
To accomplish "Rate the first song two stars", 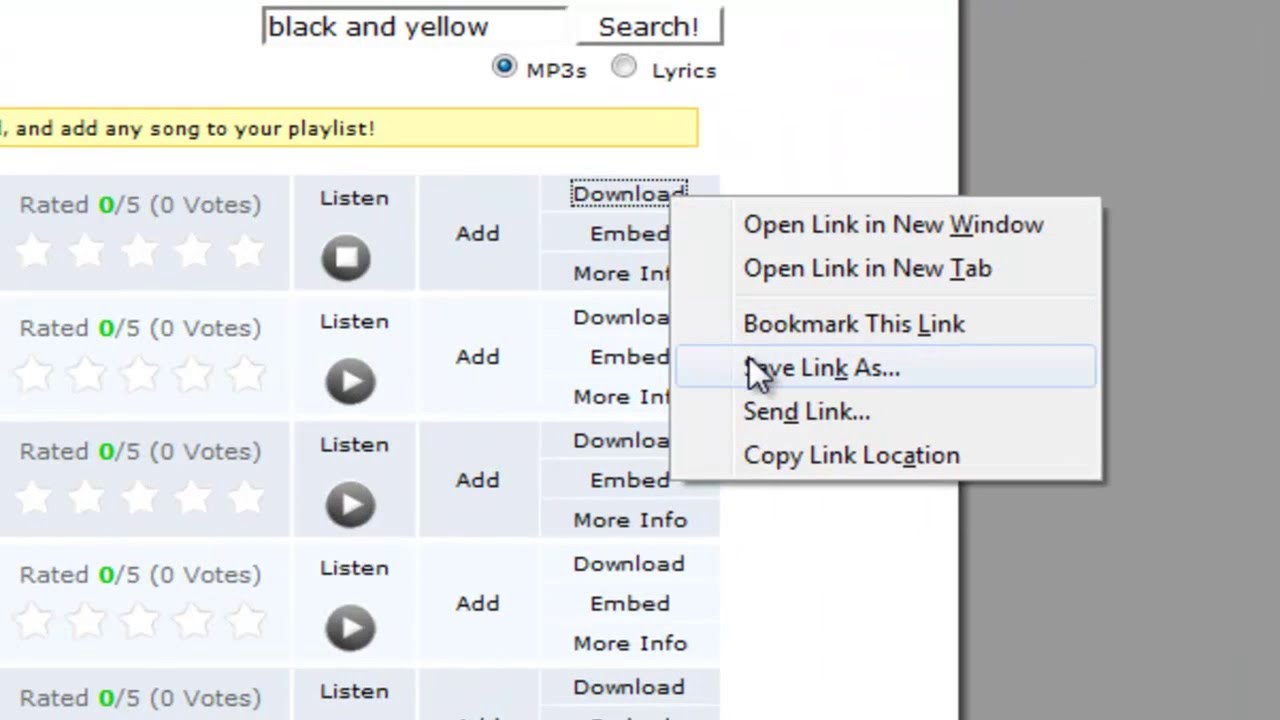I will click(86, 251).
